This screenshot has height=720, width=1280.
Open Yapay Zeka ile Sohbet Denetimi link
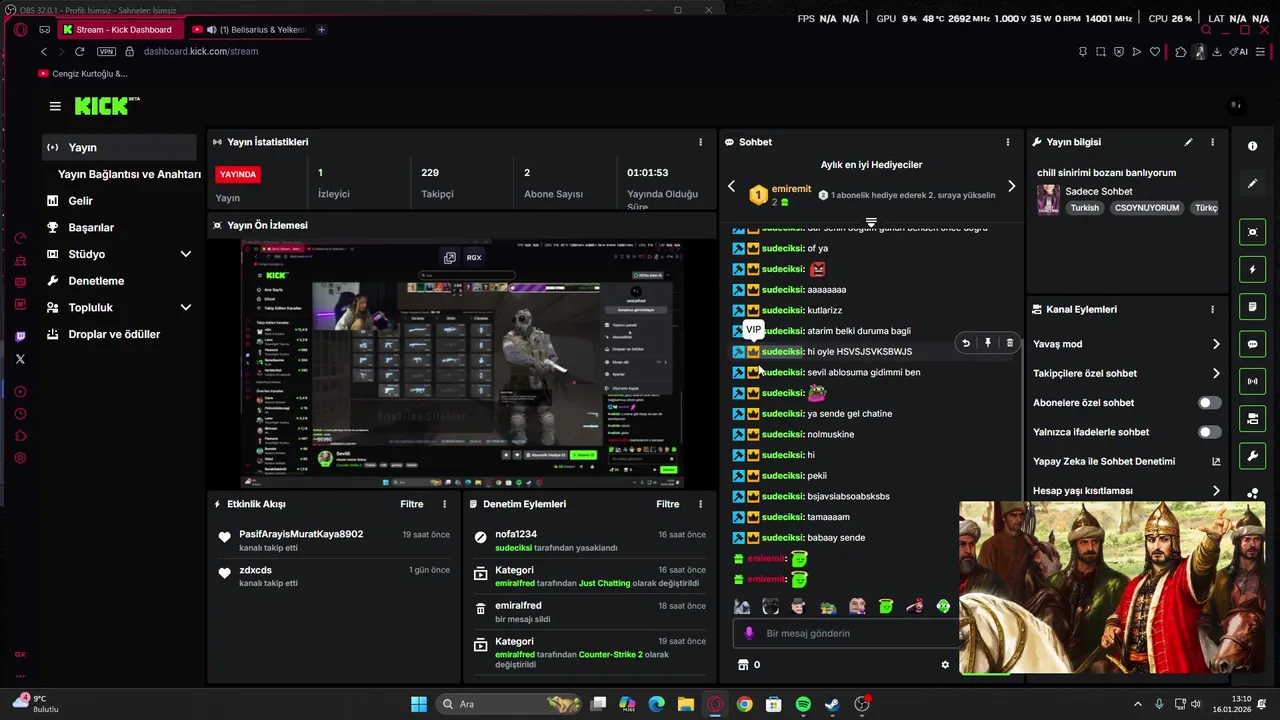point(1127,462)
